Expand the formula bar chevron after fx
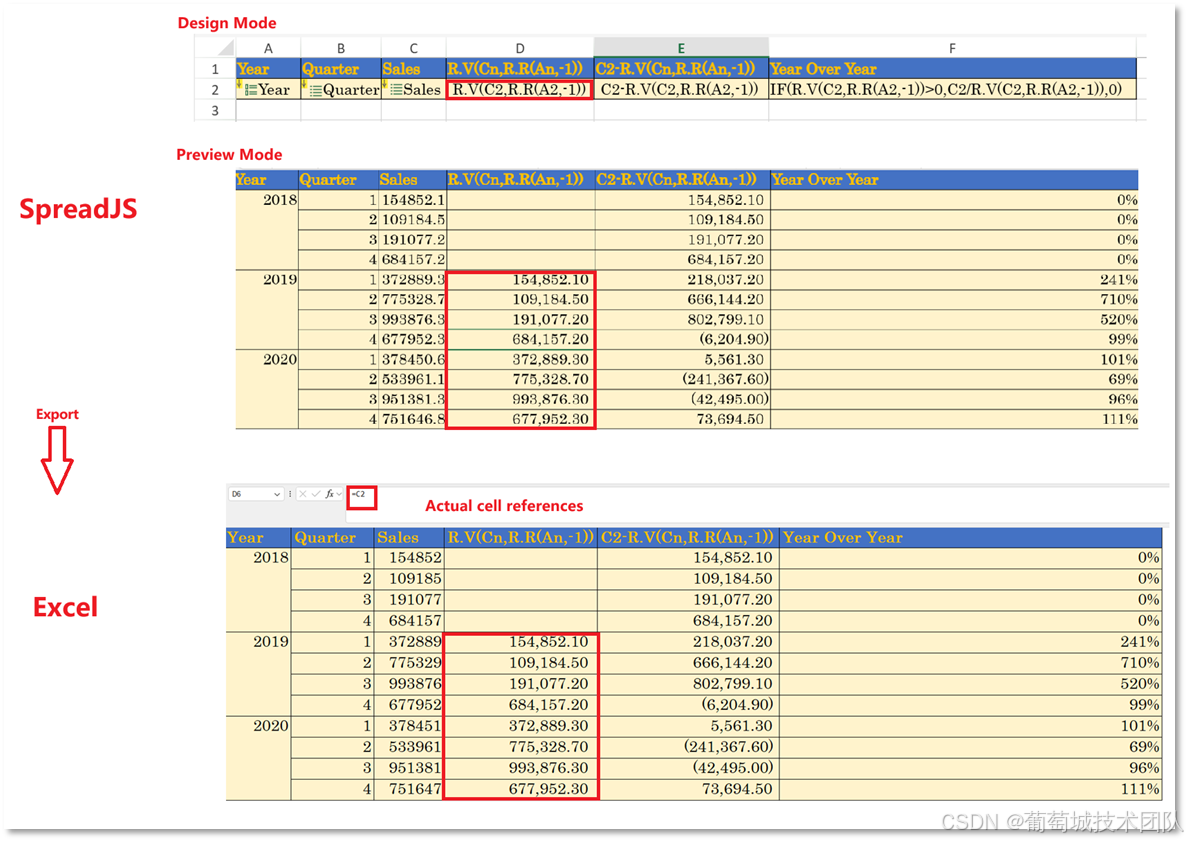This screenshot has height=842, width=1188. pos(339,494)
